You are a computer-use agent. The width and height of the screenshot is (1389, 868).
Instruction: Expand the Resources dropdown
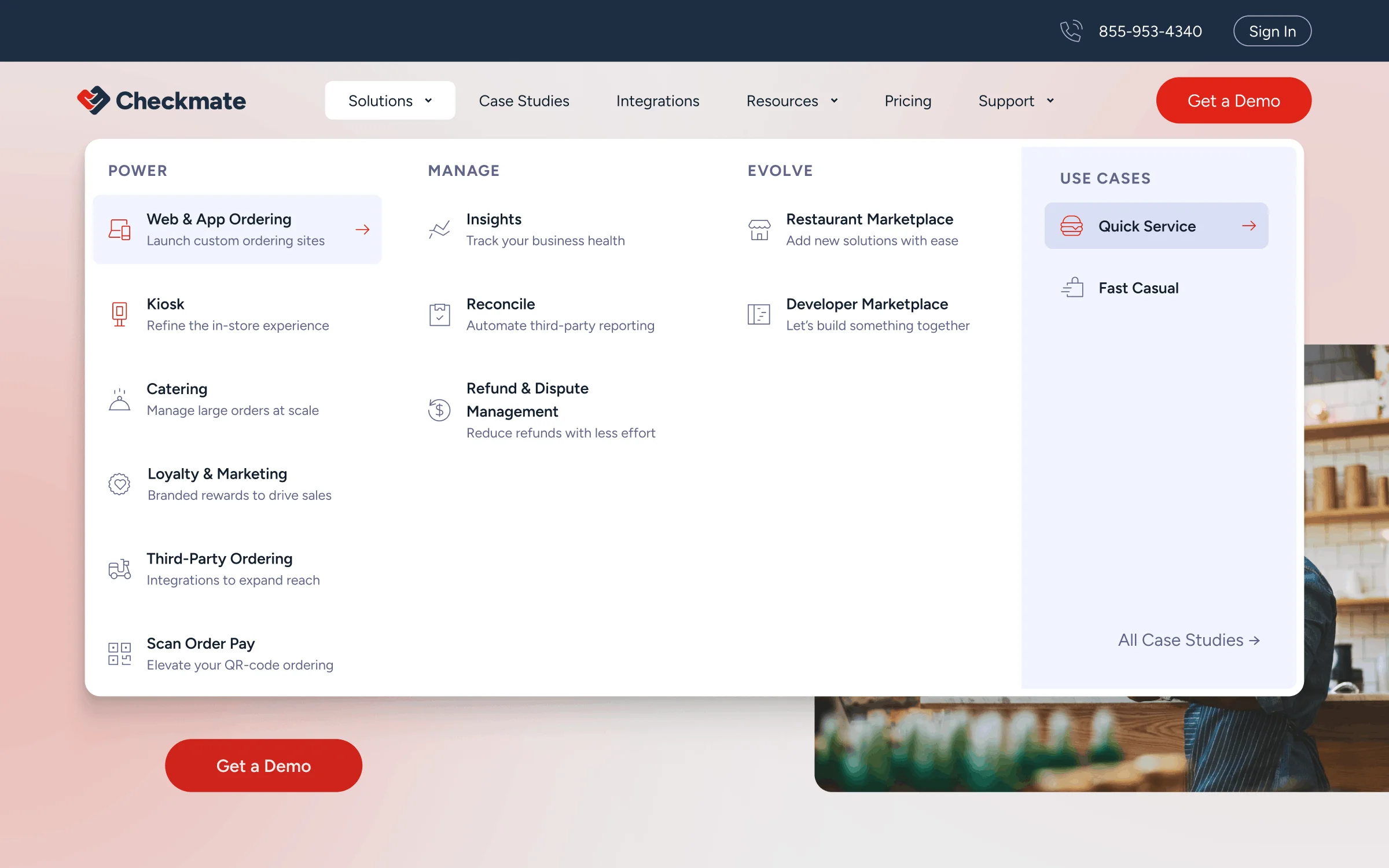point(792,100)
